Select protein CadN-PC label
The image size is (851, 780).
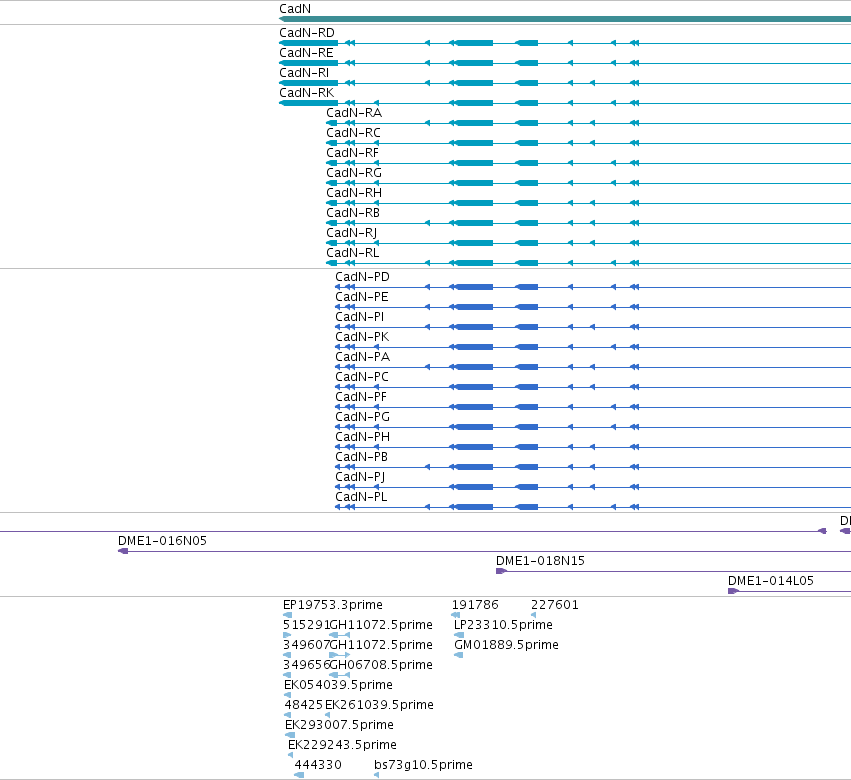361,377
